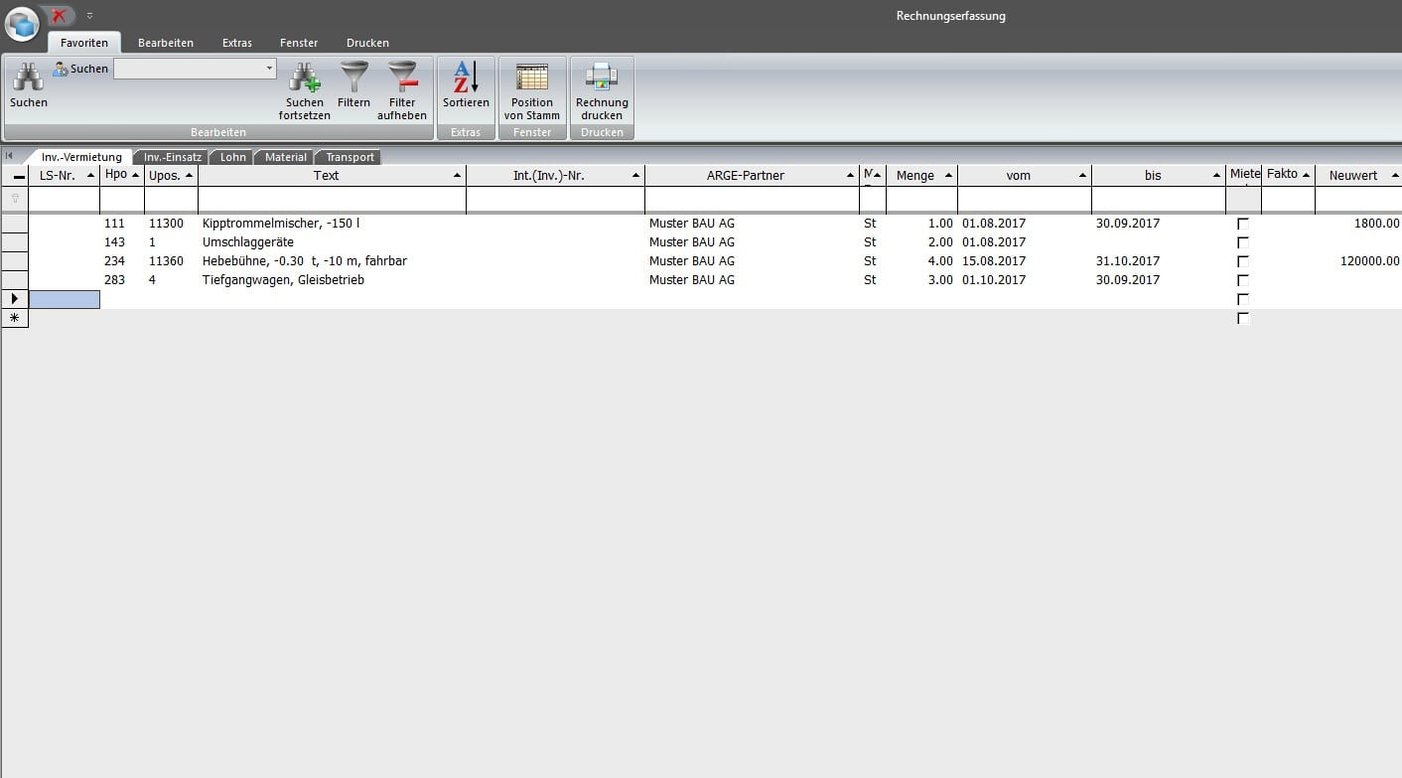Open the Fenster ribbon tab
The width and height of the screenshot is (1402, 778).
(299, 43)
